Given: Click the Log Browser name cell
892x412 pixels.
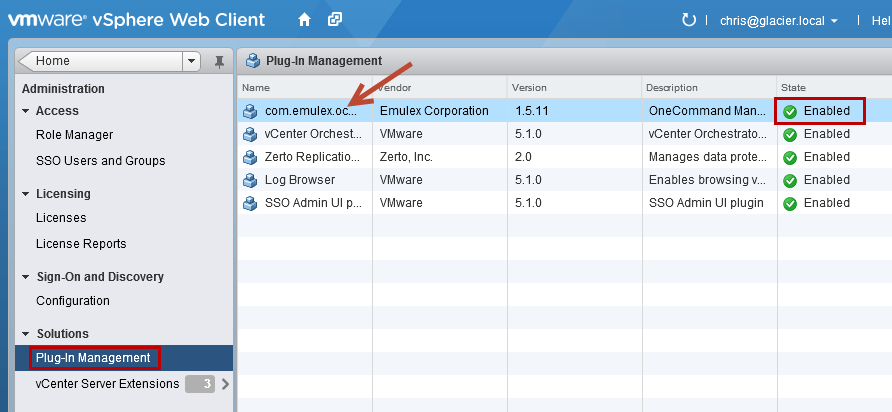Looking at the screenshot, I should click(300, 180).
